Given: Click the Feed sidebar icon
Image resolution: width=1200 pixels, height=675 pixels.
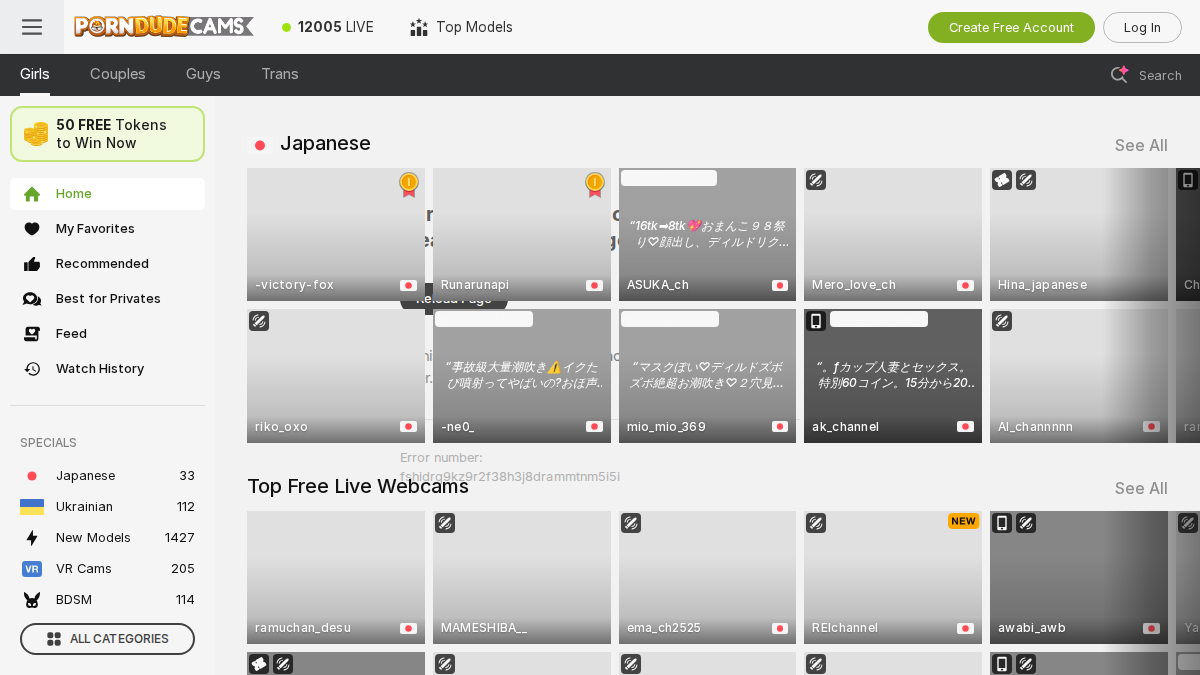Looking at the screenshot, I should point(32,334).
